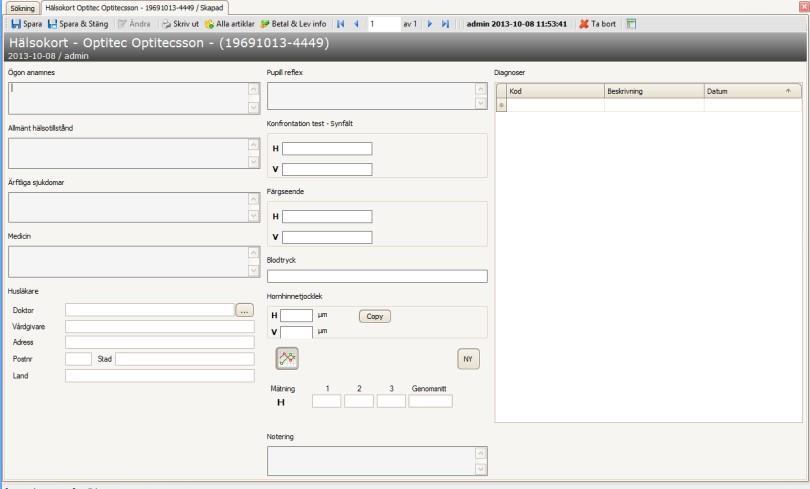Viewport: 810px width, 489px height.
Task: Open the graph chart icon button
Action: [x=287, y=358]
